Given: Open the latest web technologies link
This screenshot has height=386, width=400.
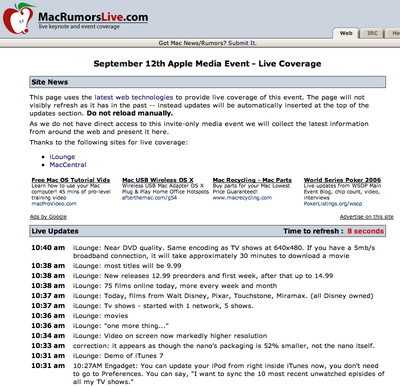Looking at the screenshot, I should tap(134, 97).
